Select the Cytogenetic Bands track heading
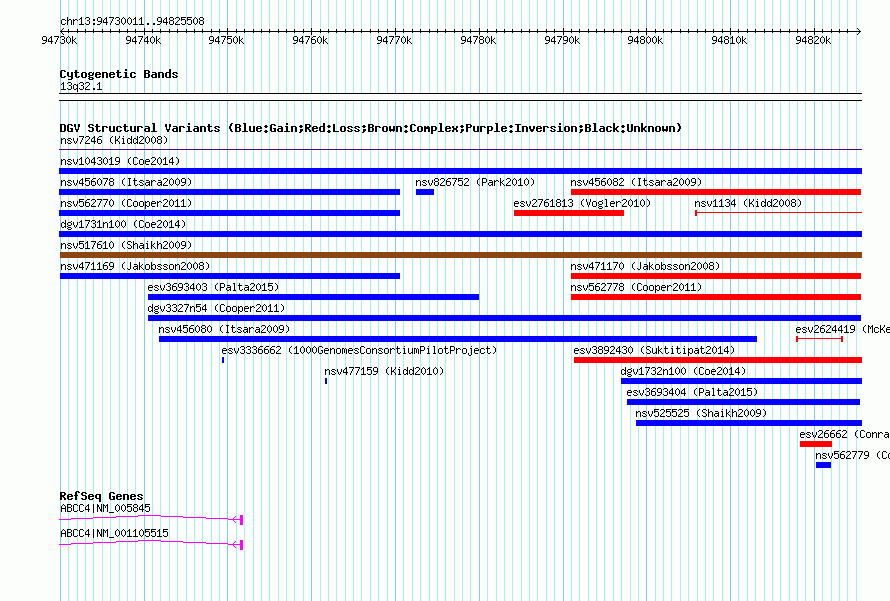890x601 pixels. 119,74
